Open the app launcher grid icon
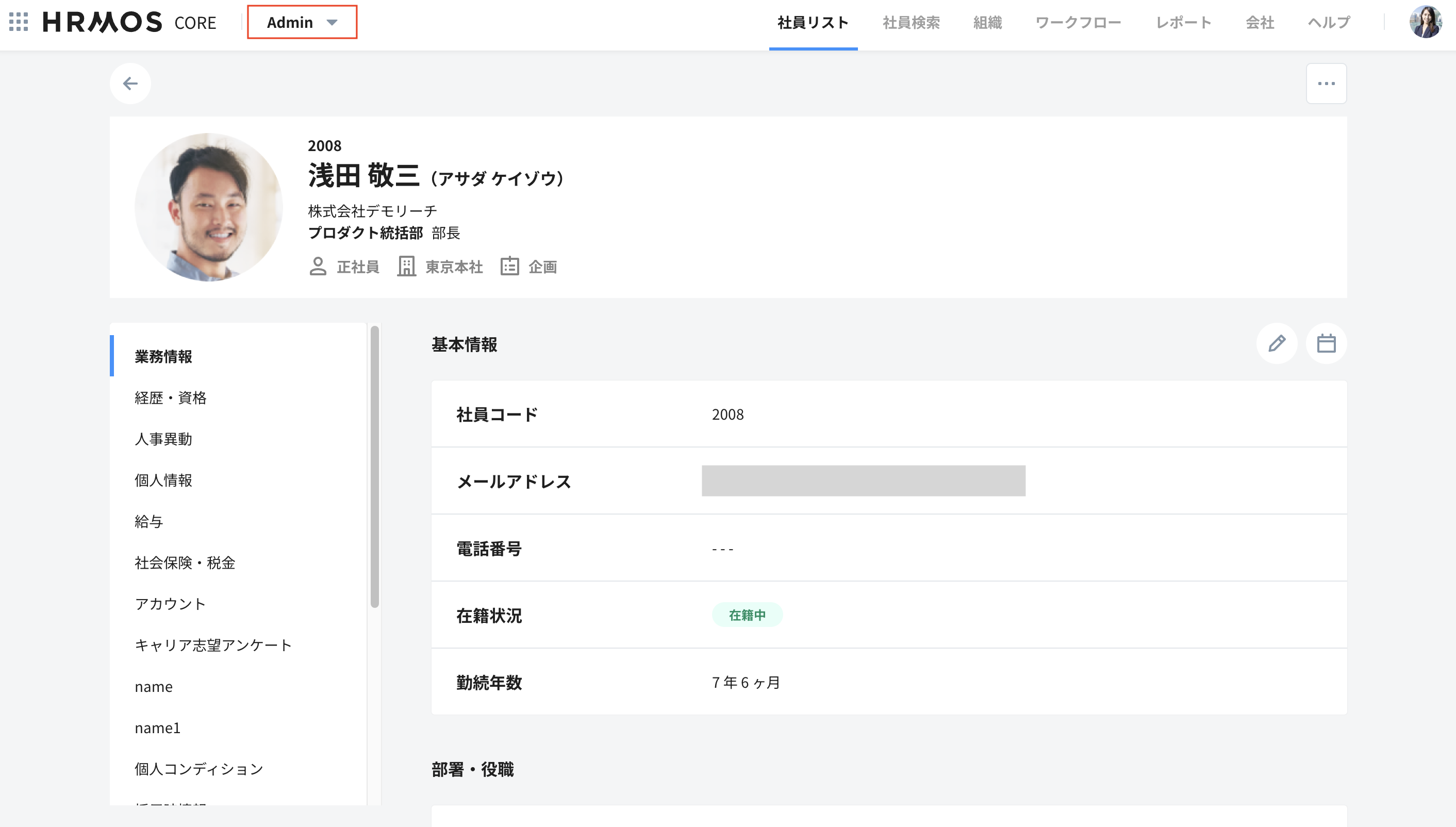The image size is (1456, 827). (19, 22)
